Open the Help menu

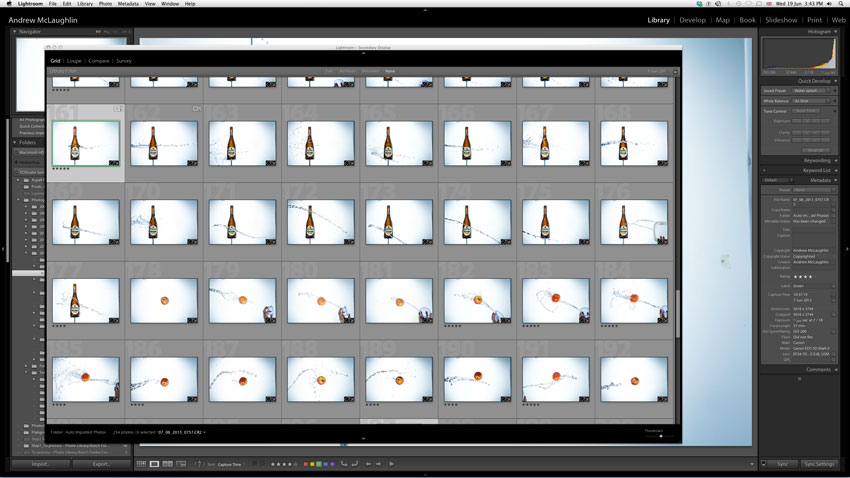click(x=190, y=4)
